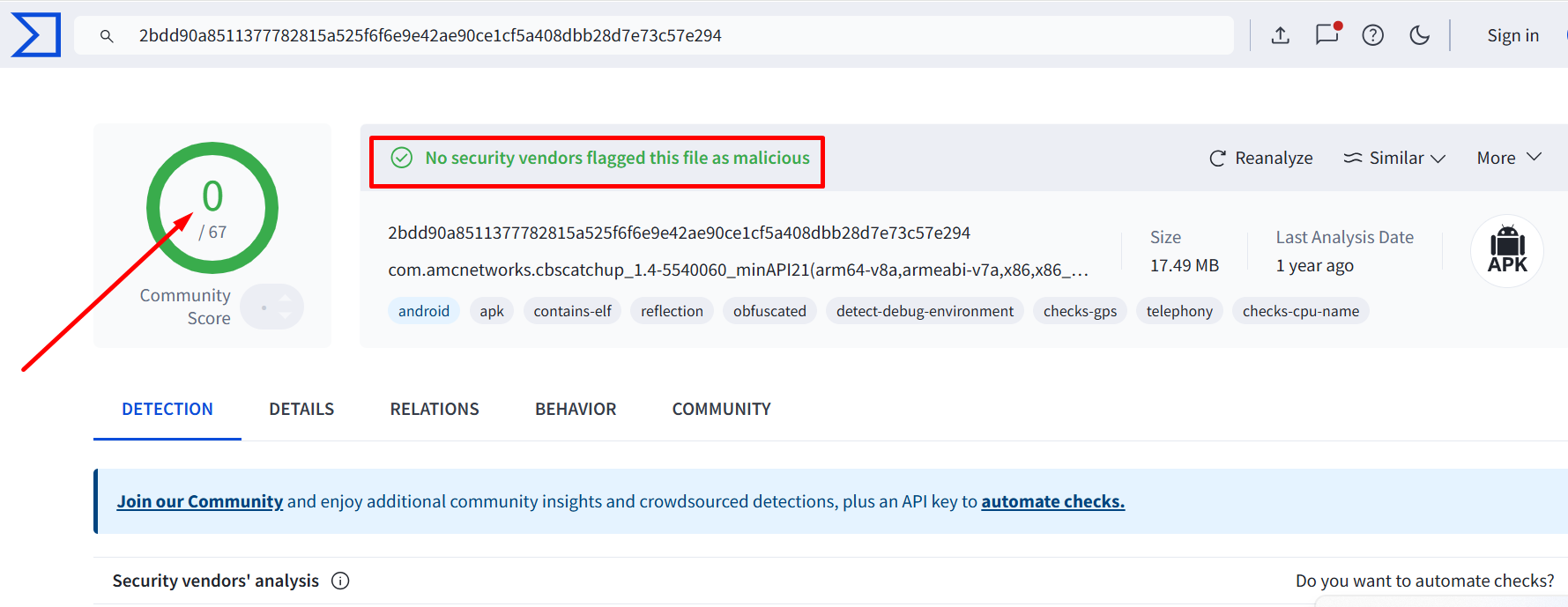Select the contains-elf tag
1568x607 pixels.
tap(572, 311)
